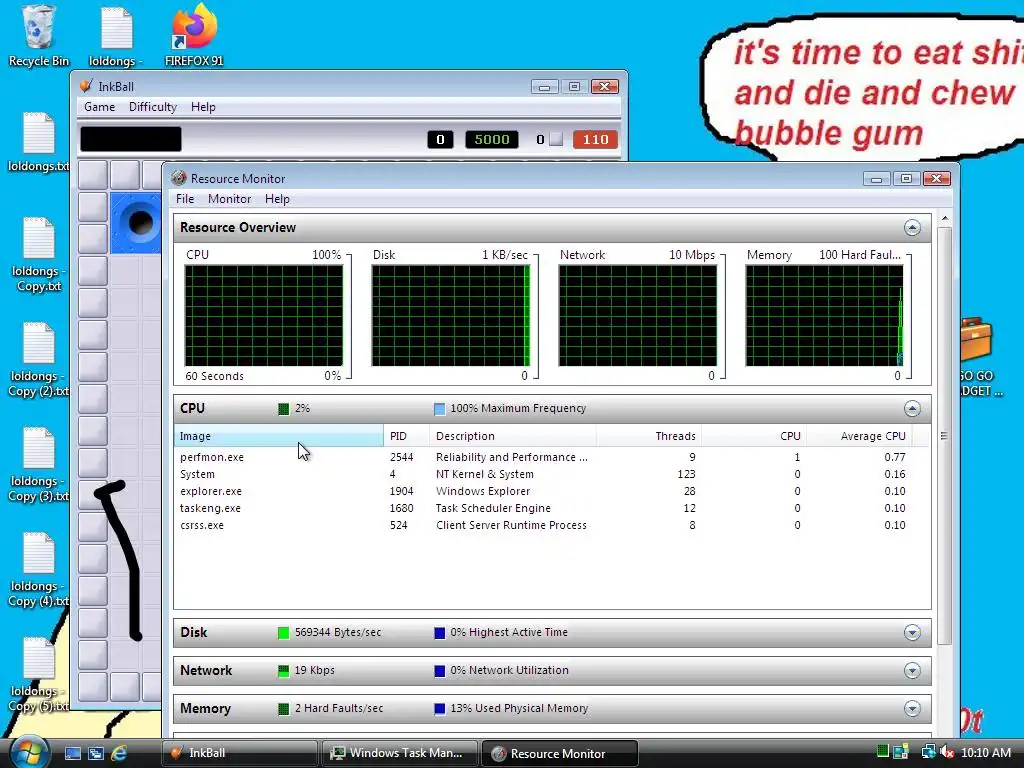Sort by Description column header
Image resolution: width=1024 pixels, height=768 pixels.
click(x=513, y=436)
